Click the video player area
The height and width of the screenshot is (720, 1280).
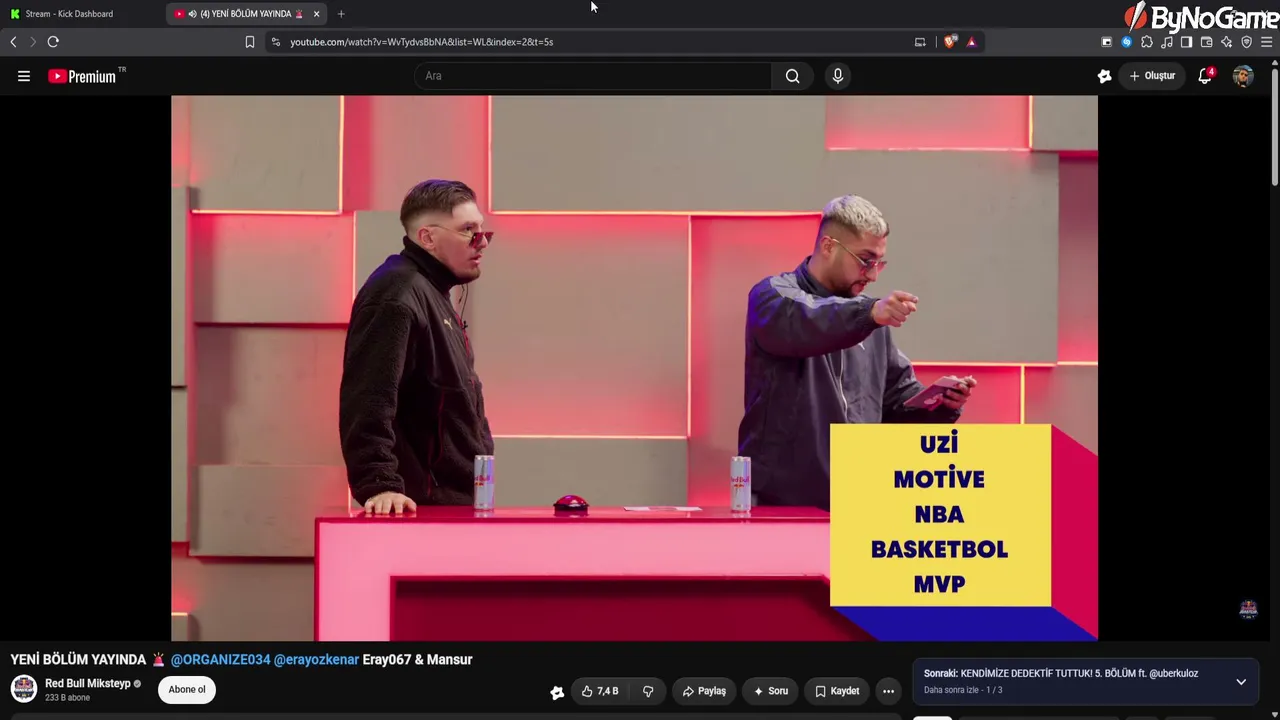pyautogui.click(x=634, y=368)
